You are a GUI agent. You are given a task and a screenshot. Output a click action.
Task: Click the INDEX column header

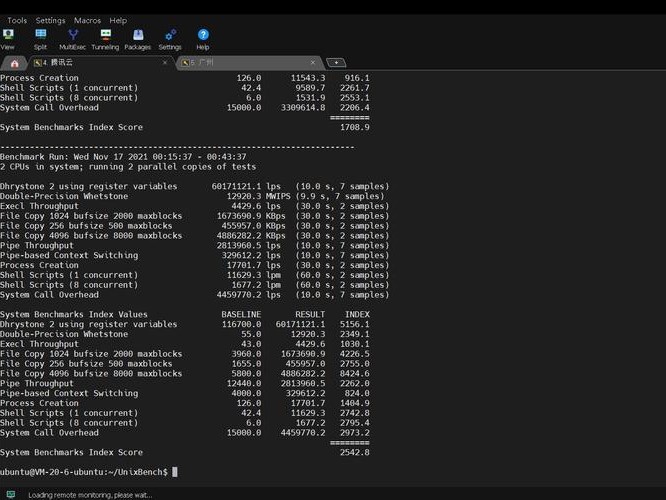357,314
